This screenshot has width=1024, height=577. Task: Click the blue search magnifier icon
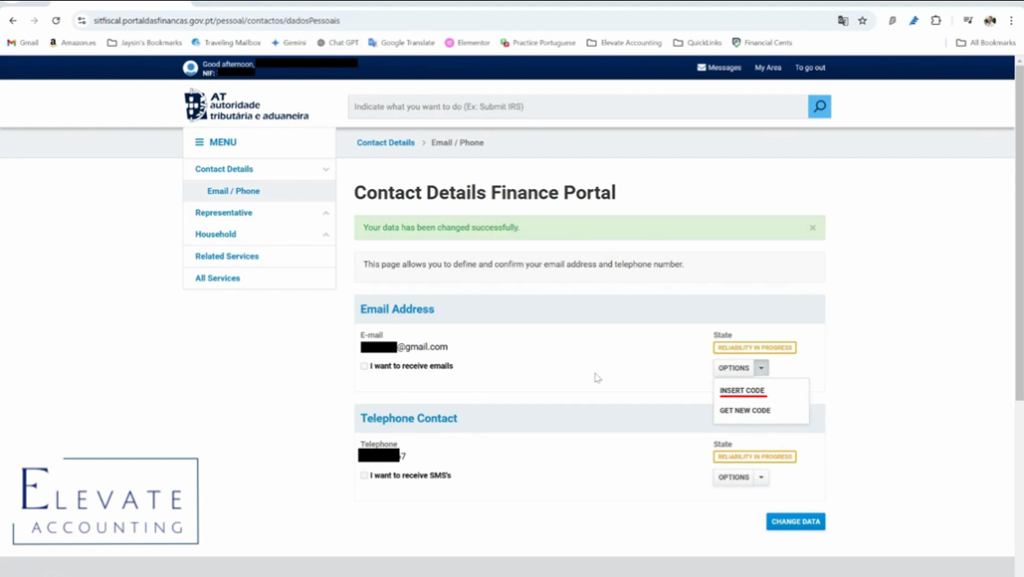[819, 106]
